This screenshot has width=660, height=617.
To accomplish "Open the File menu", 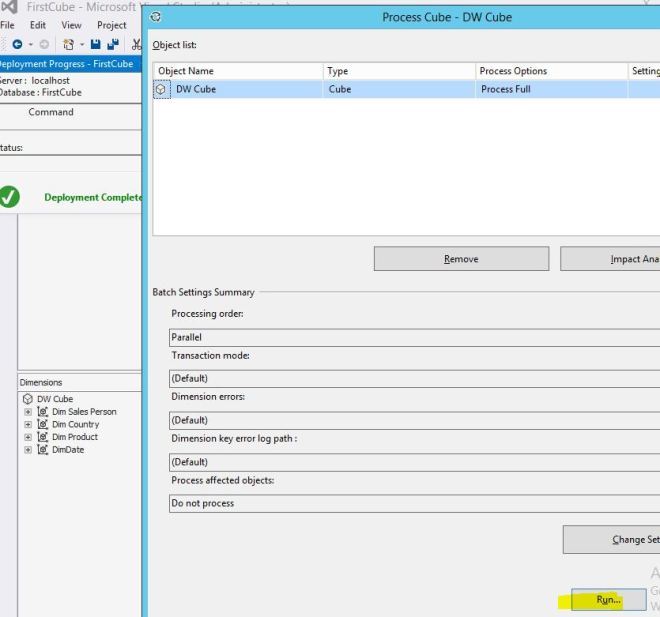I will (8, 25).
